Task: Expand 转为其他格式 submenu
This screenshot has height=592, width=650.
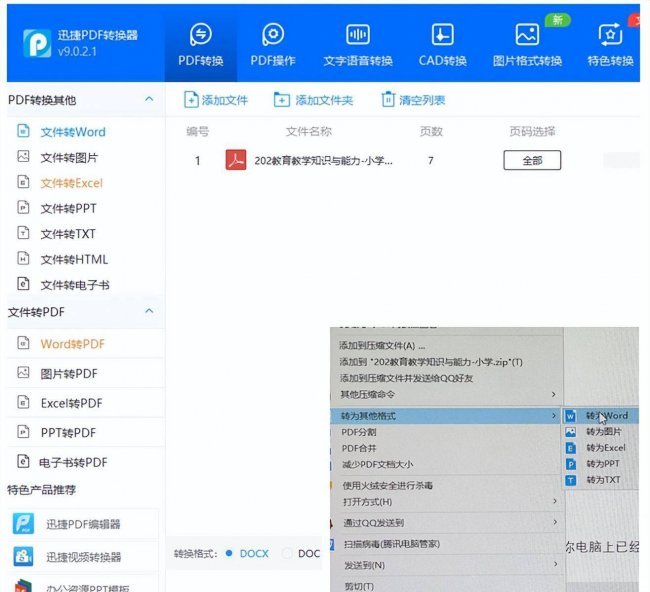Action: point(447,416)
